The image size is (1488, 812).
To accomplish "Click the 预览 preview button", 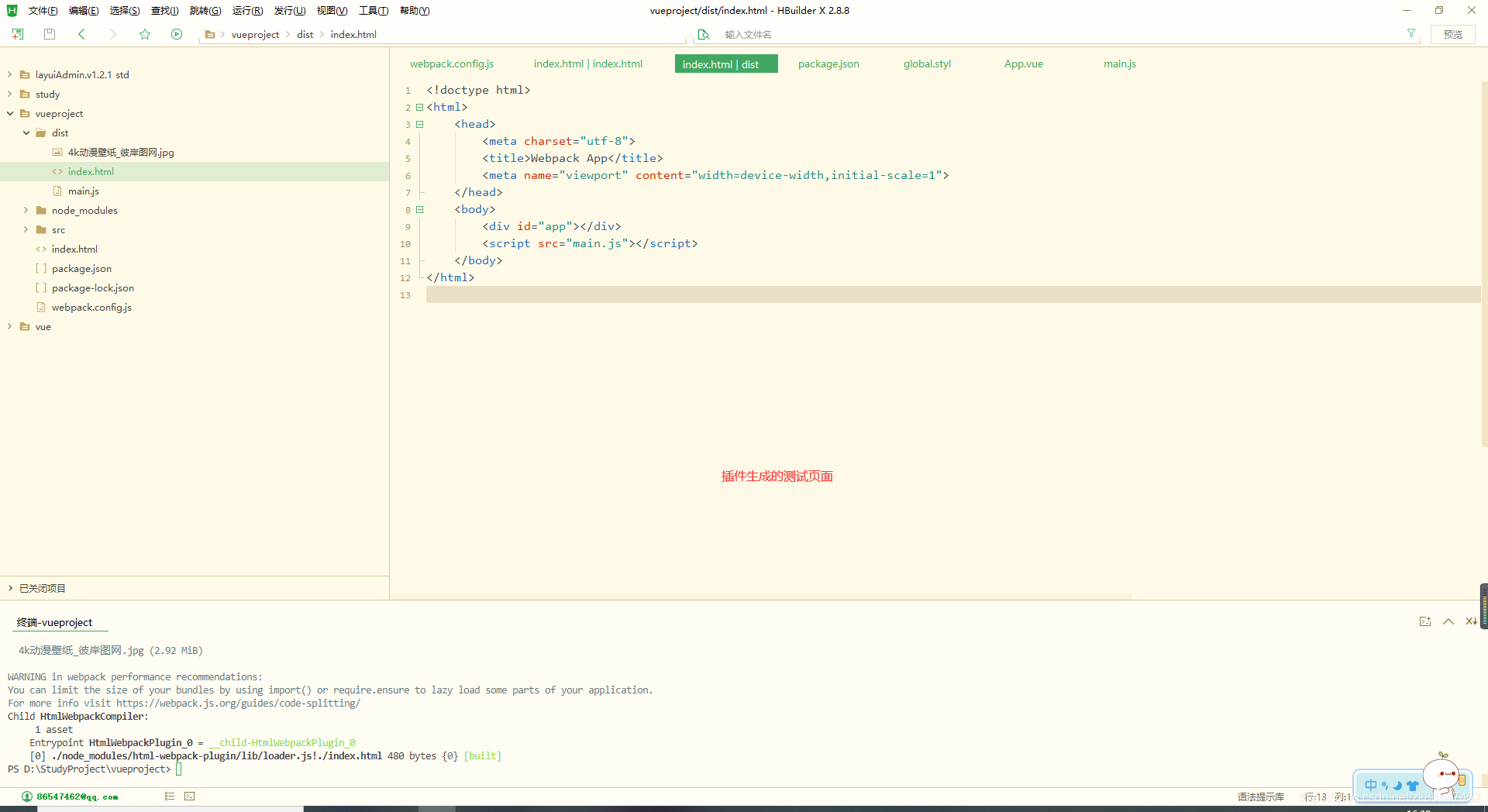I will click(x=1453, y=34).
